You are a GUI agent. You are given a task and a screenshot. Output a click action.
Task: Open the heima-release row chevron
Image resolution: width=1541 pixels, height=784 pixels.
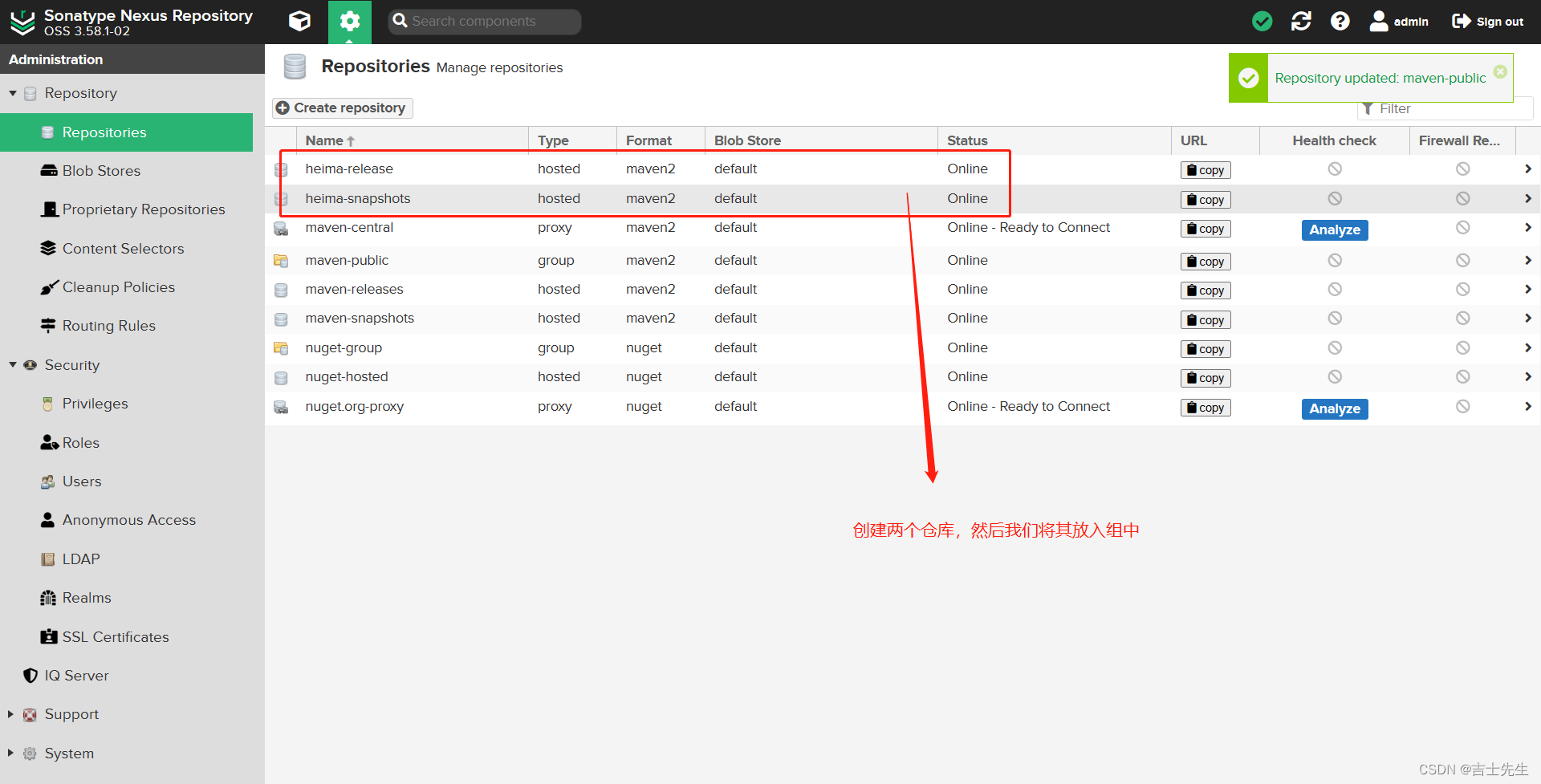click(1528, 169)
